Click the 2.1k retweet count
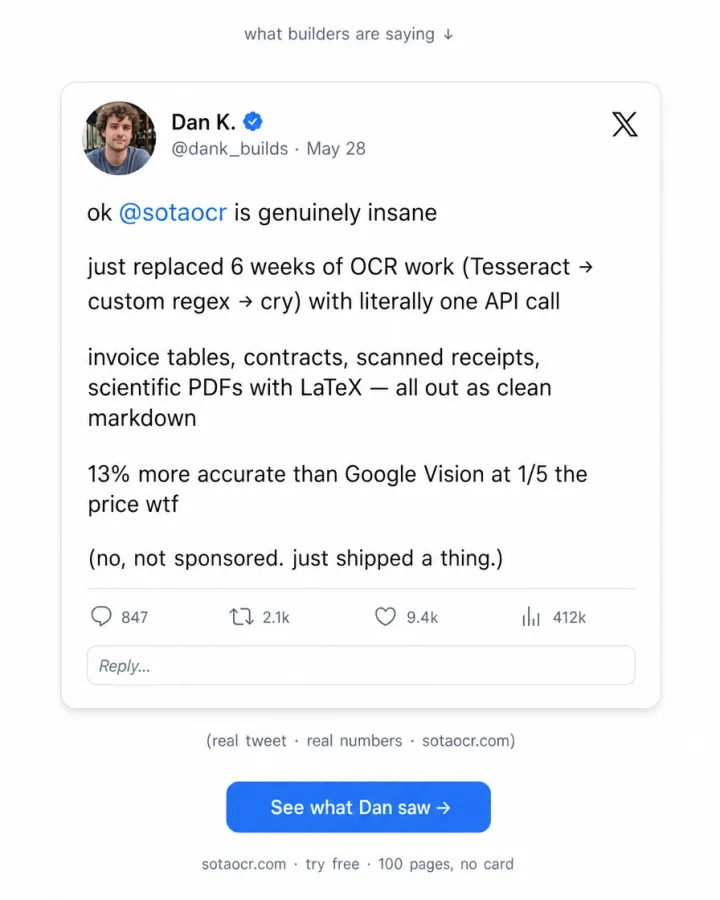 point(276,618)
